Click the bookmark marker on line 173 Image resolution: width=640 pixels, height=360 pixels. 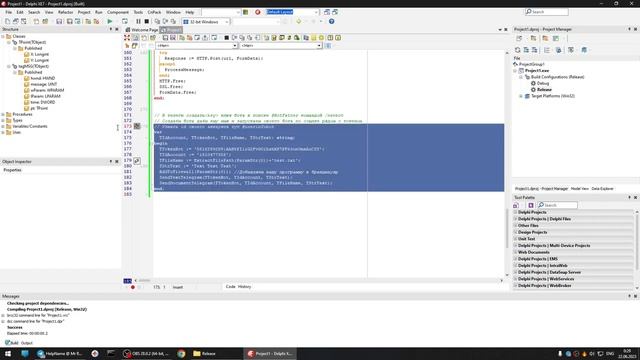(x=137, y=127)
